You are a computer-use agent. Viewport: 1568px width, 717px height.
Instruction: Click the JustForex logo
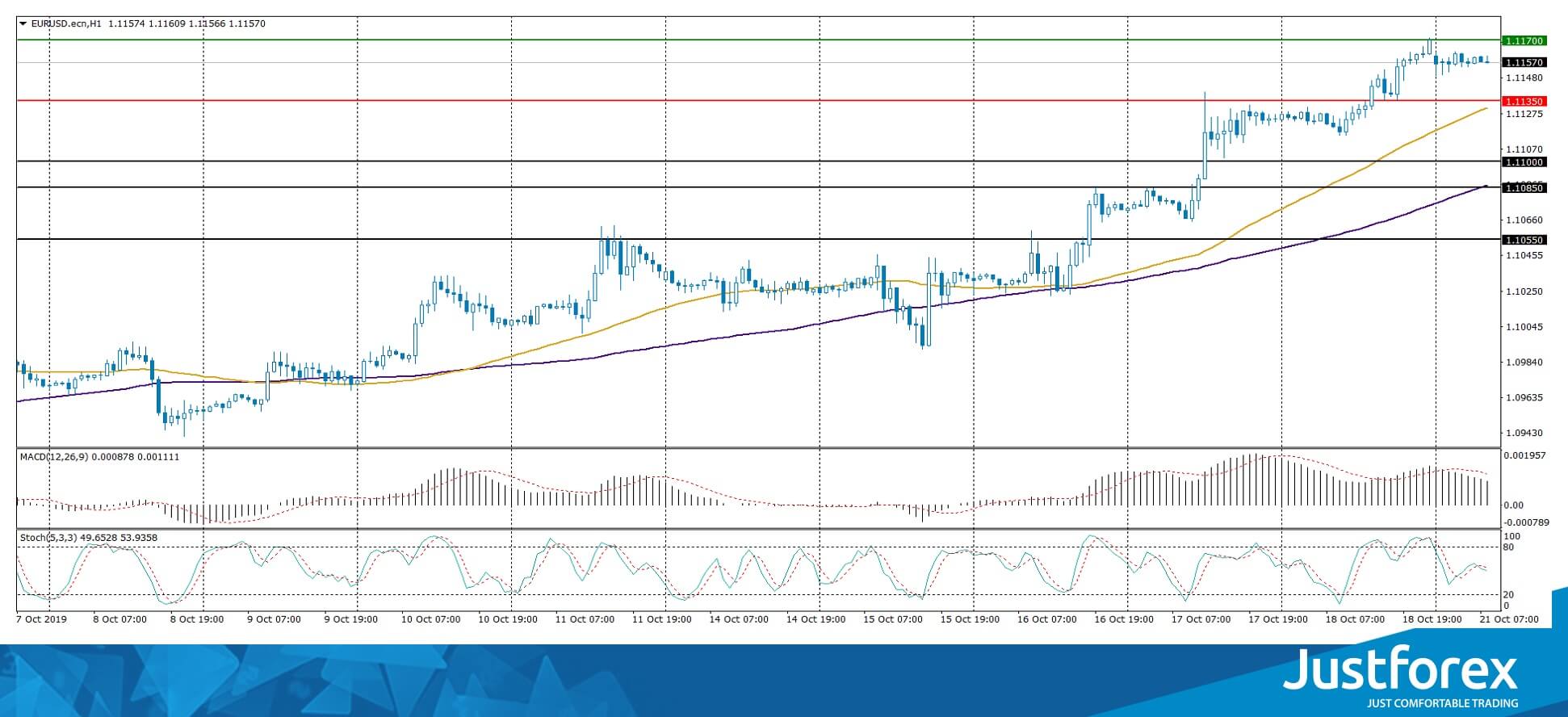pos(1401,669)
